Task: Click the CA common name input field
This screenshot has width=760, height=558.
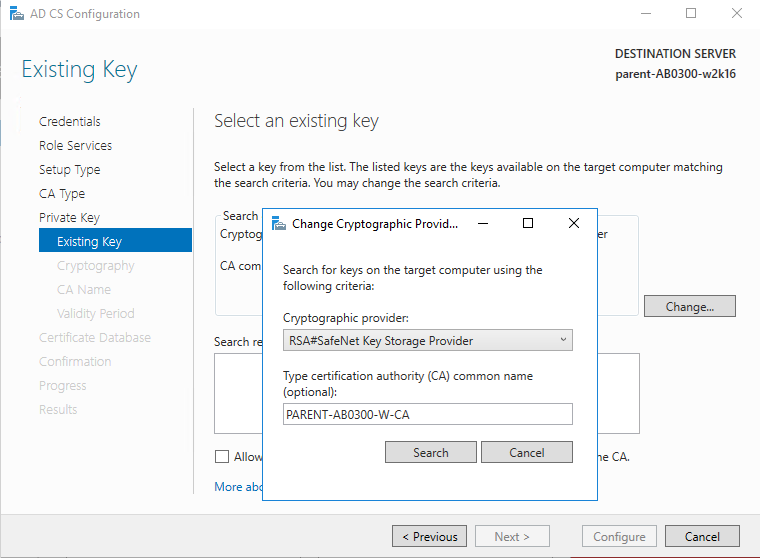Action: click(x=428, y=415)
